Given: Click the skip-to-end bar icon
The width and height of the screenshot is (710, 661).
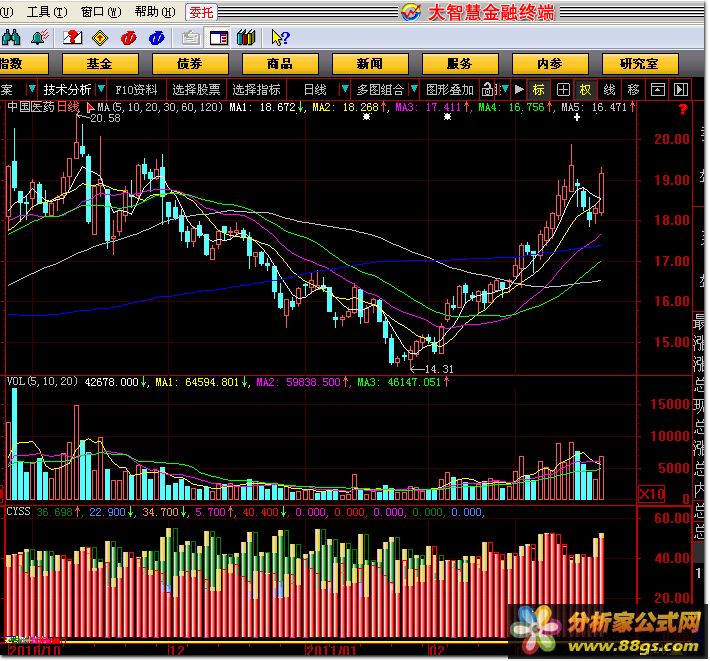Looking at the screenshot, I should pyautogui.click(x=681, y=89).
